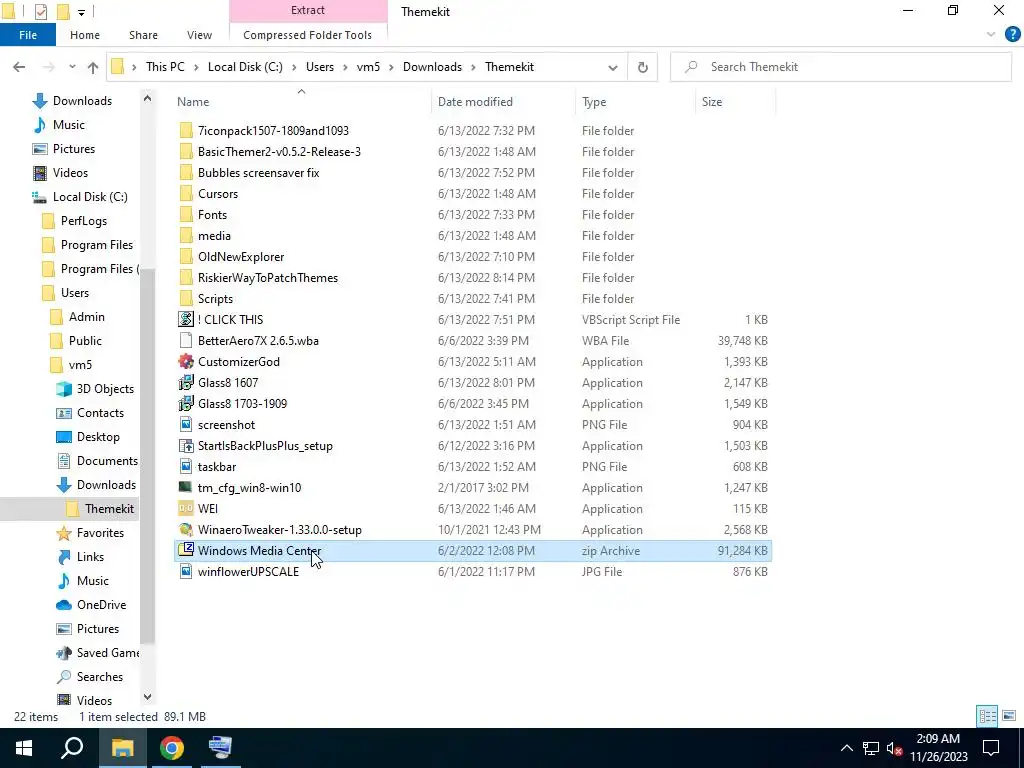Image resolution: width=1024 pixels, height=768 pixels.
Task: Select the WinaeroTweaker-1.33.0.0-setup icon
Action: pyautogui.click(x=186, y=530)
